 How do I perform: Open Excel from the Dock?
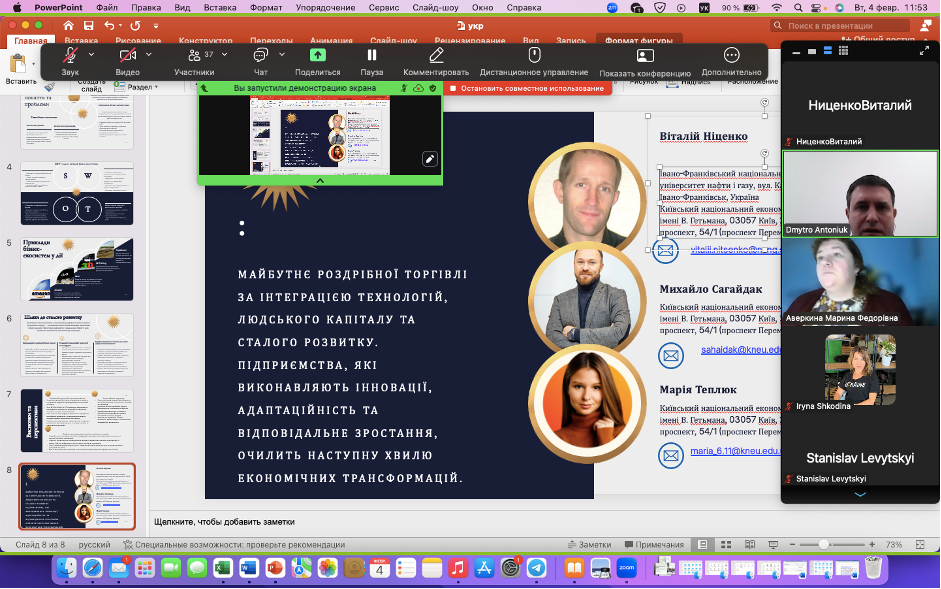click(223, 567)
